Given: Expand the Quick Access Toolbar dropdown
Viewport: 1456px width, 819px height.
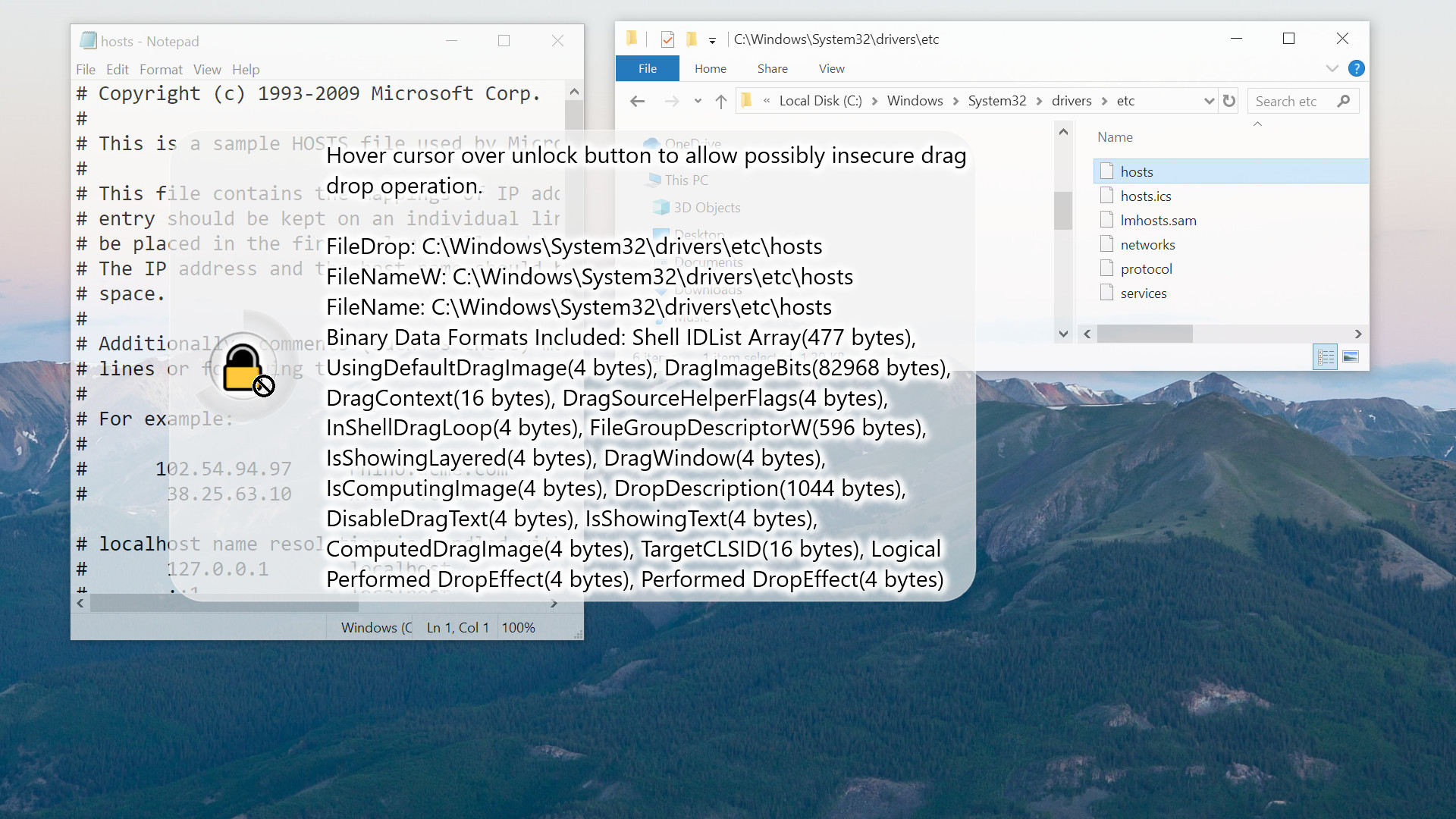Looking at the screenshot, I should 713,39.
